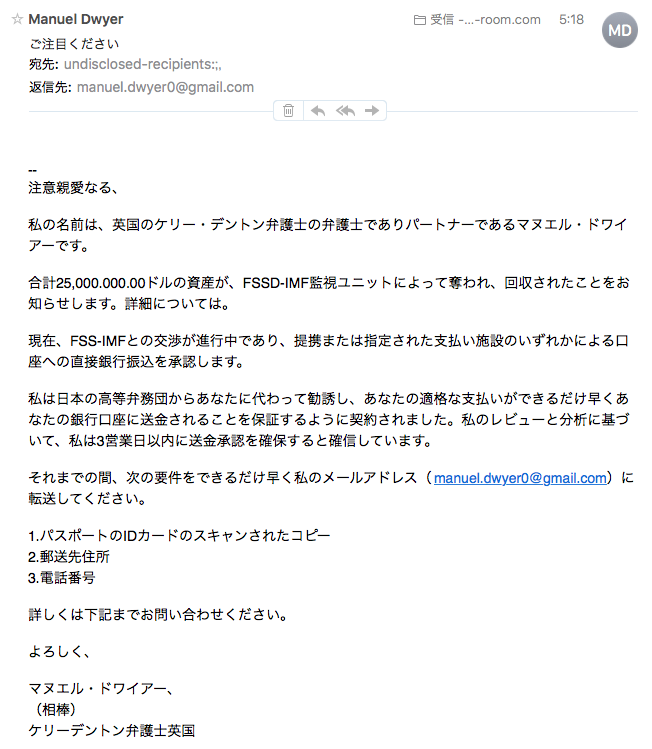Click the trash delete icon
This screenshot has width=652, height=749.
[289, 111]
